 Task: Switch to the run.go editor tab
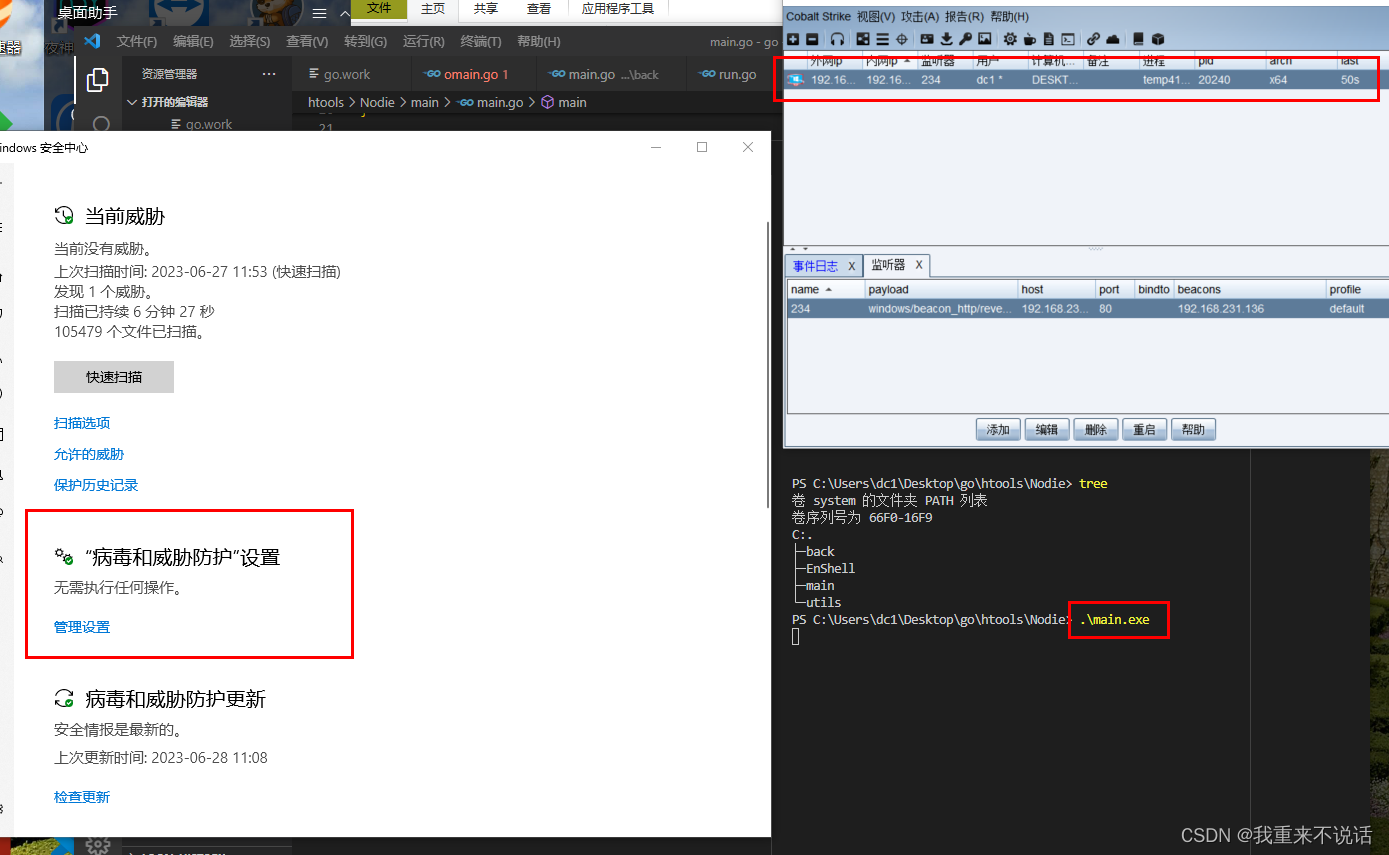click(x=728, y=74)
